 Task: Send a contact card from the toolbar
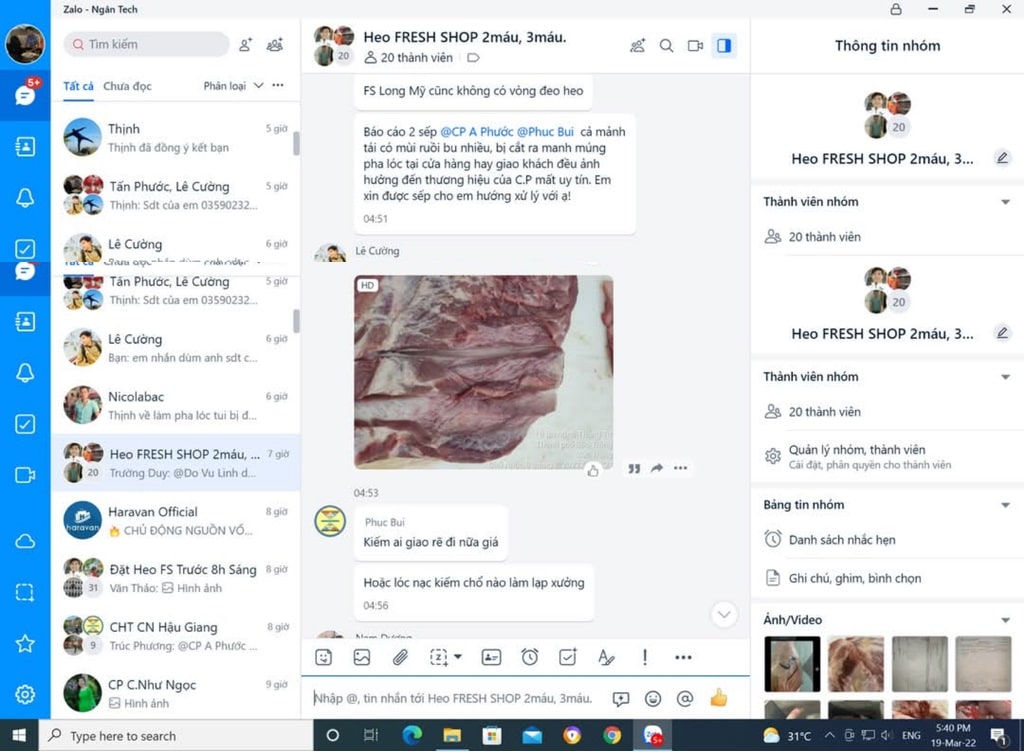(x=491, y=657)
